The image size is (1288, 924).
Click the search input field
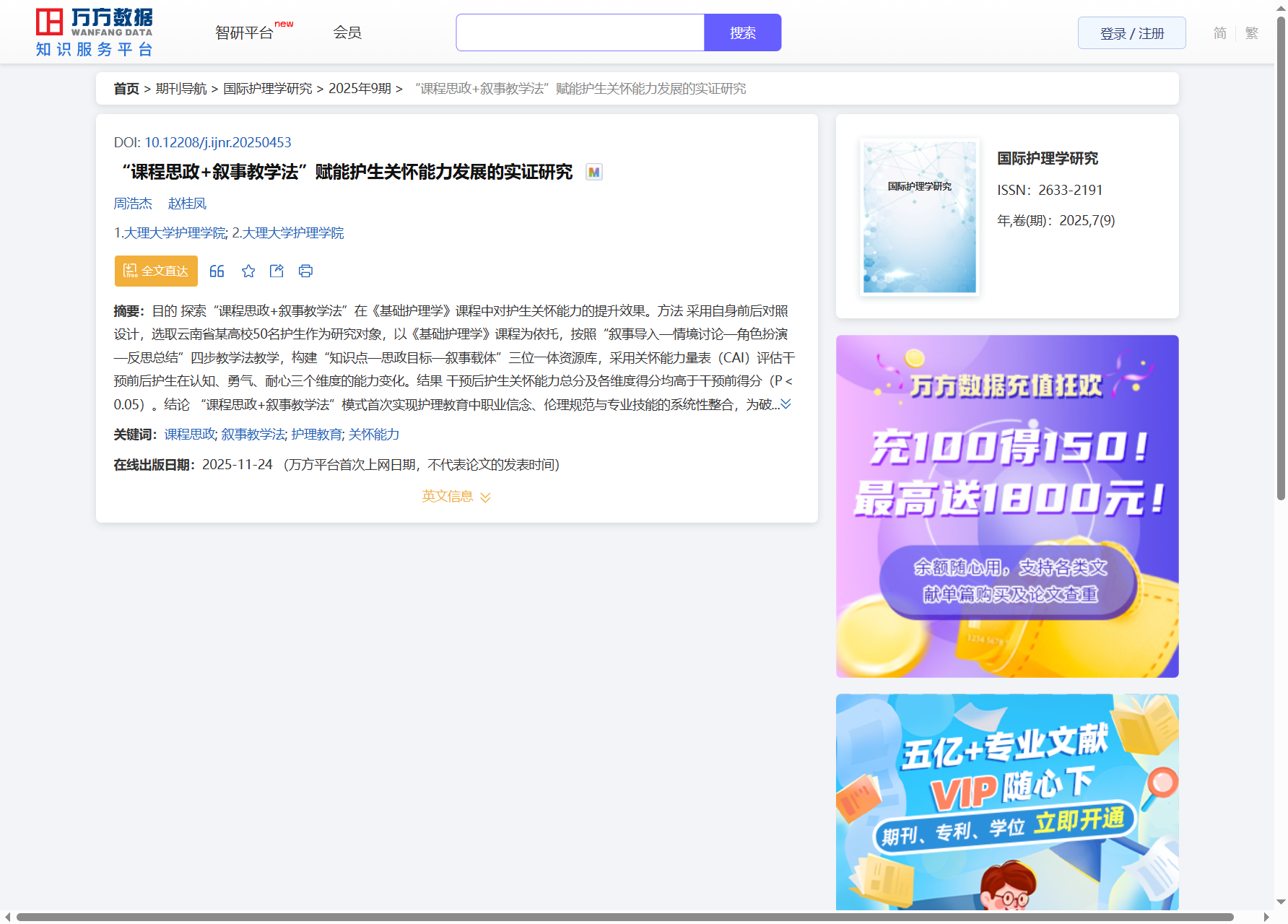(580, 33)
